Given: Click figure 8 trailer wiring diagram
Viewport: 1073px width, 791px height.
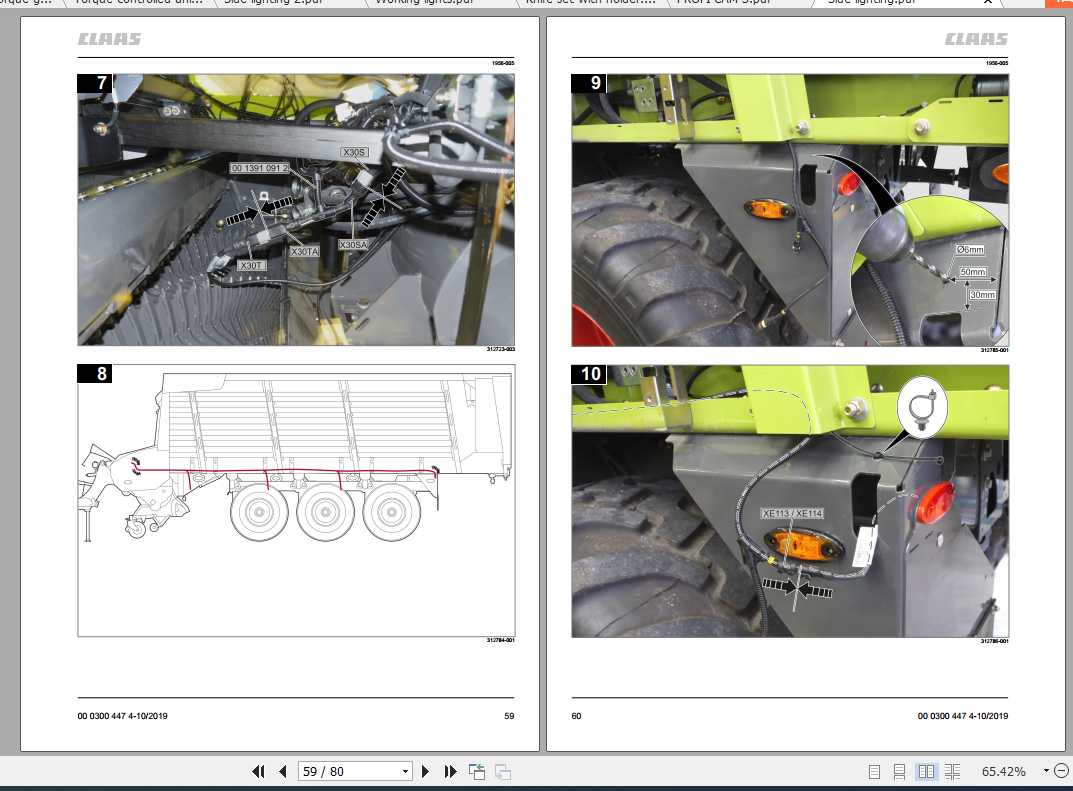Looking at the screenshot, I should point(296,500).
